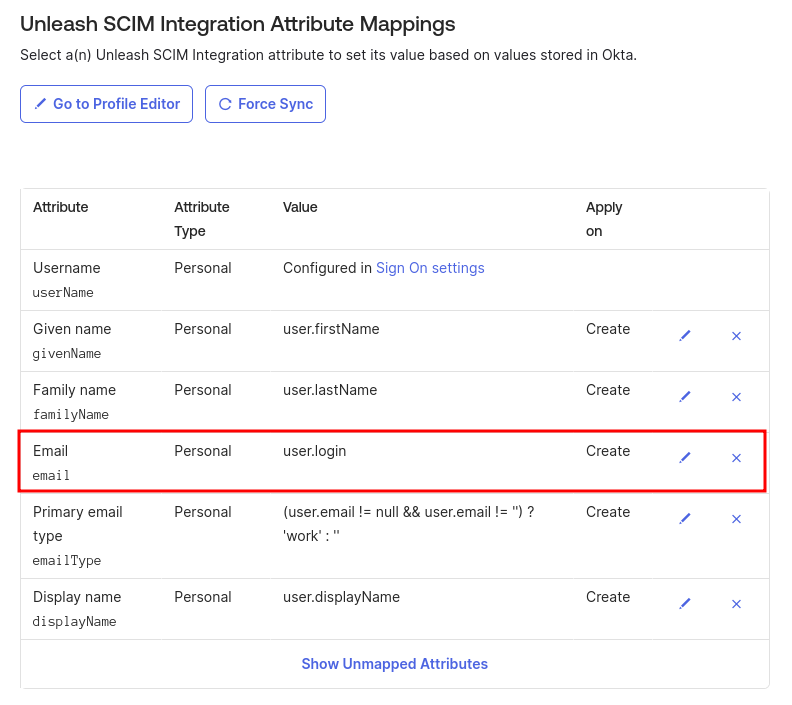This screenshot has height=705, width=792.
Task: Edit the Display name attribute mapping
Action: pos(685,604)
